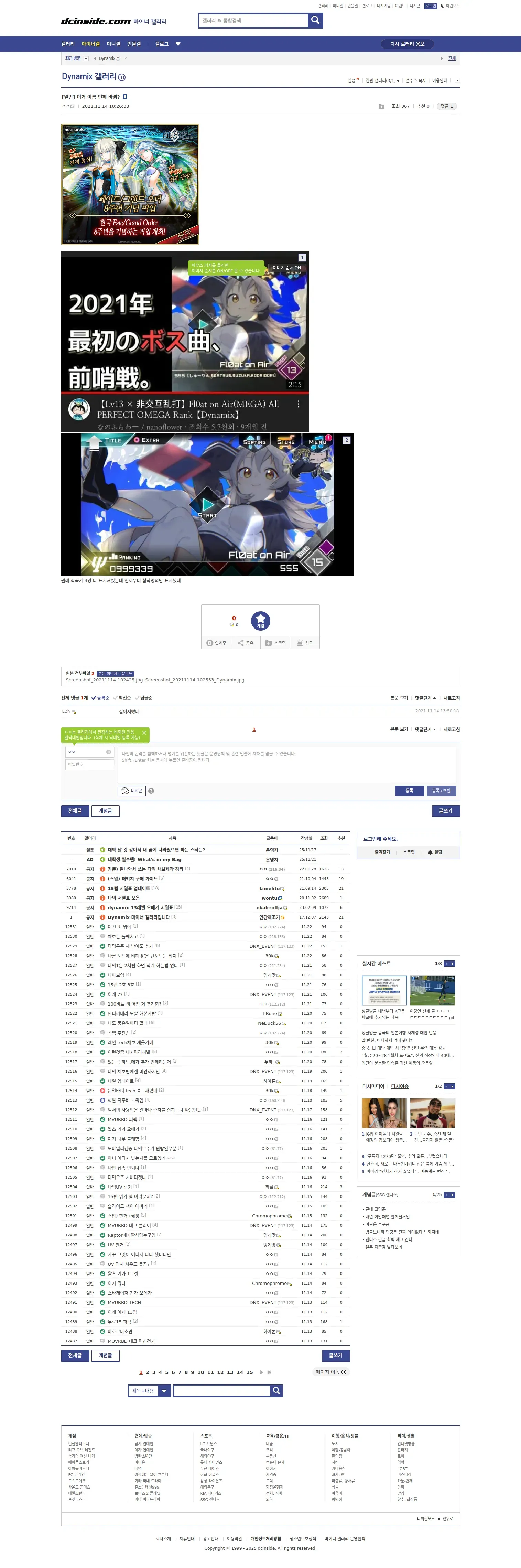The width and height of the screenshot is (521, 1568).
Task: Click the Dynamix gallery minor ⓜ badge
Action: (122, 77)
